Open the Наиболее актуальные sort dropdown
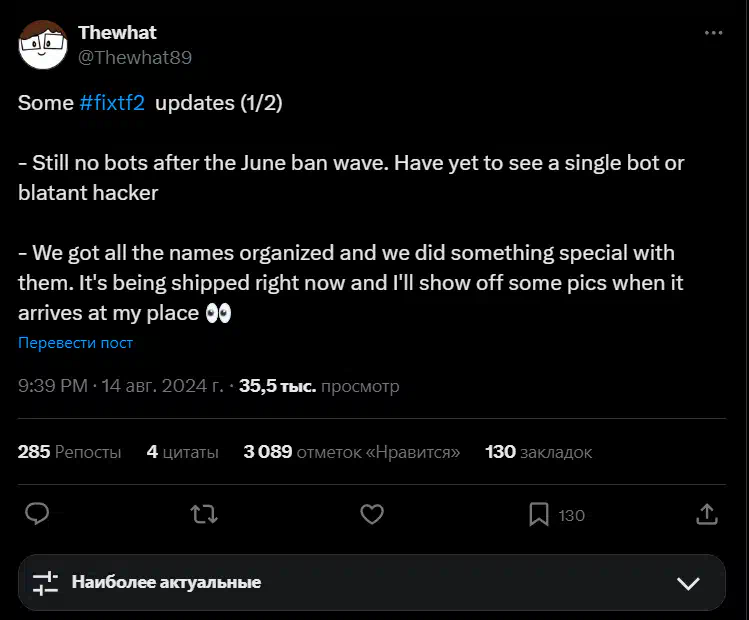 [x=372, y=583]
